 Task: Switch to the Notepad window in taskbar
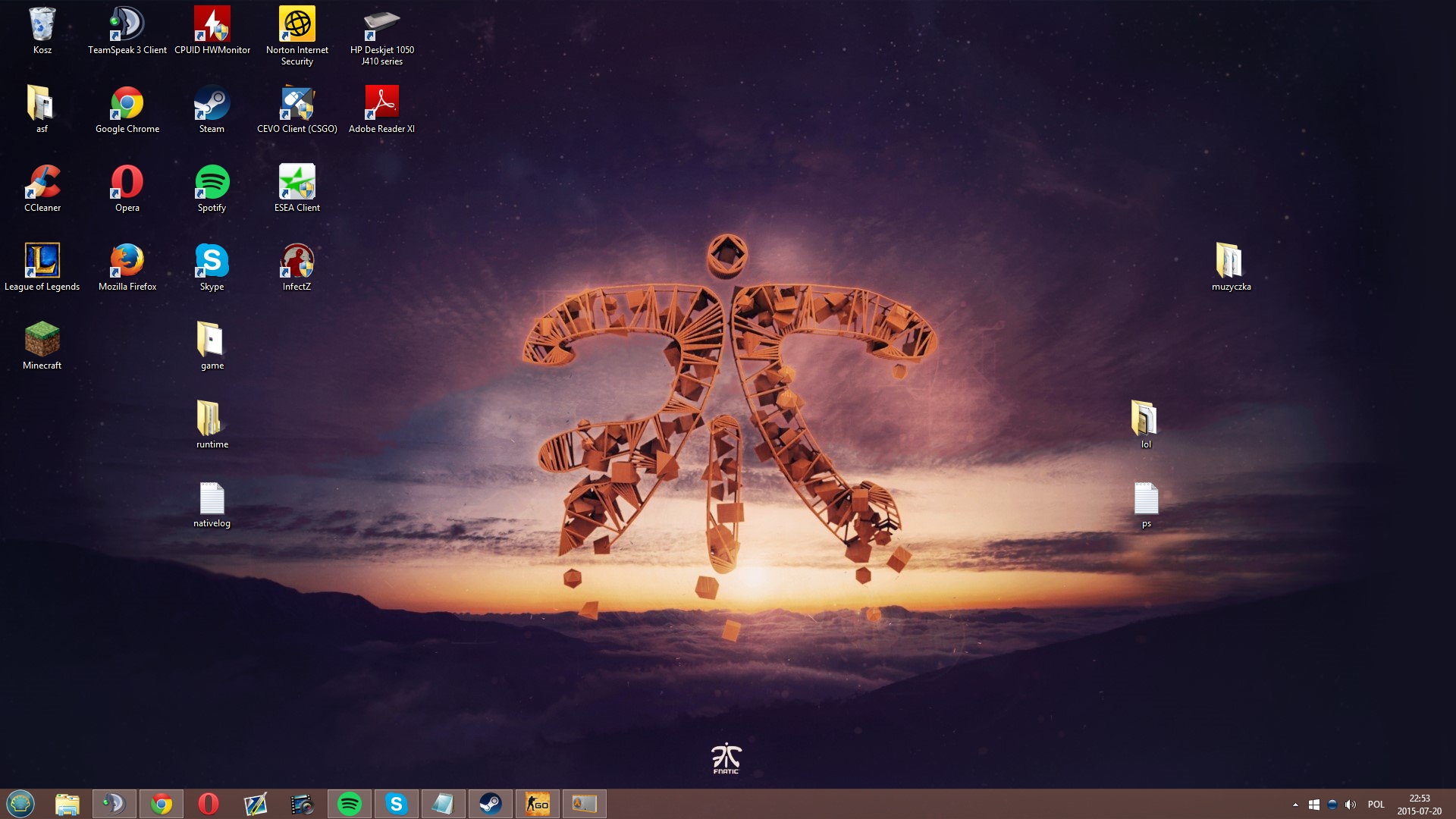444,804
